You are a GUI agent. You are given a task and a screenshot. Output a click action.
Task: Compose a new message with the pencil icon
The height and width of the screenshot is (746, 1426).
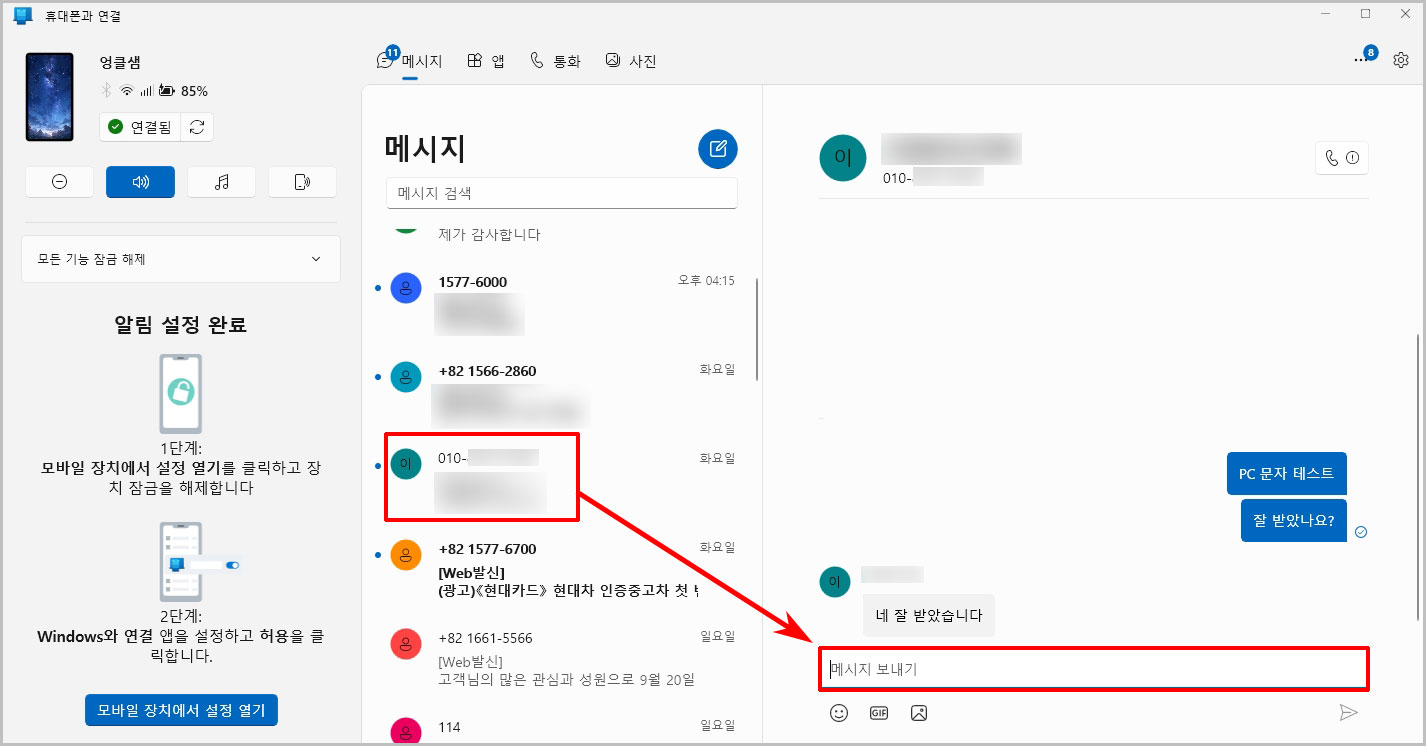click(x=717, y=148)
